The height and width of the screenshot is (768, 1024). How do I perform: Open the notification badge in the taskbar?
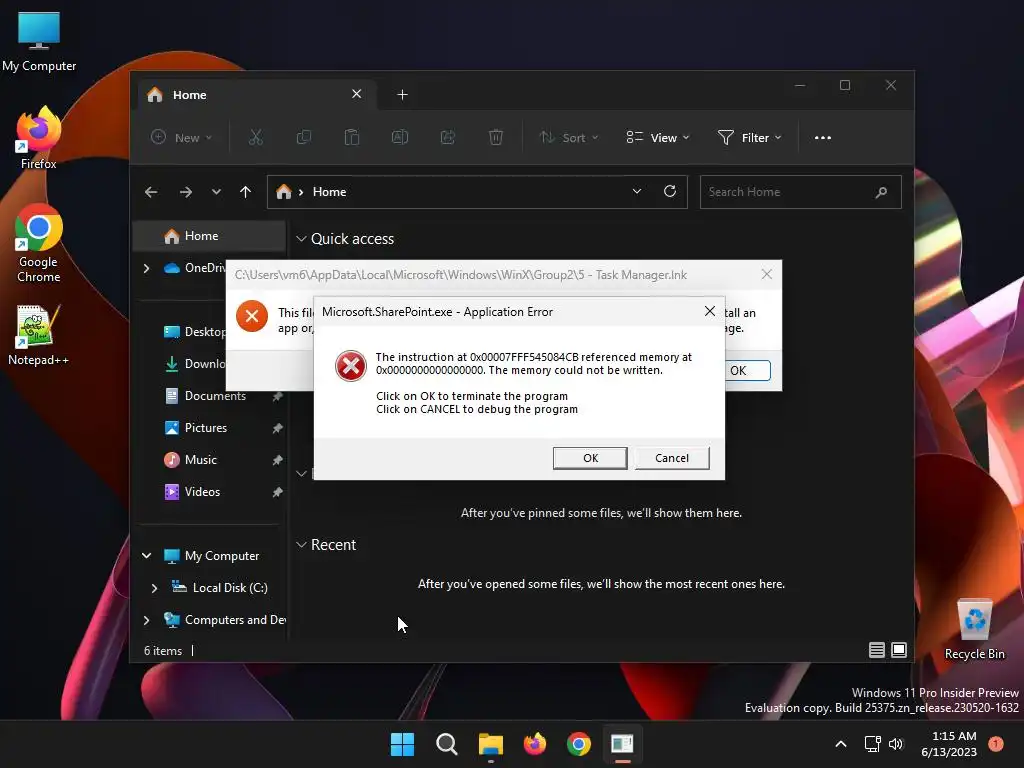996,744
